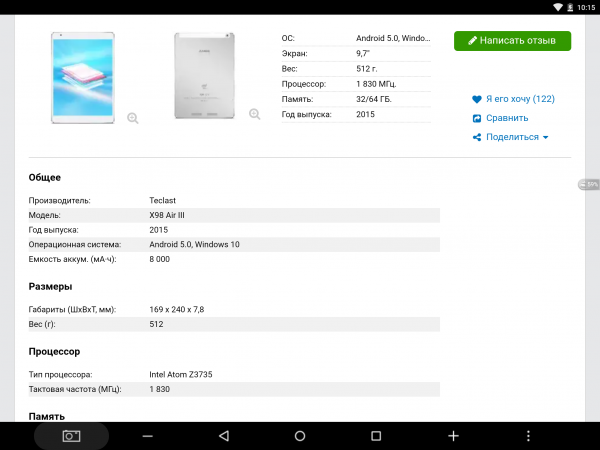Click the Сравнить link

[x=507, y=118]
